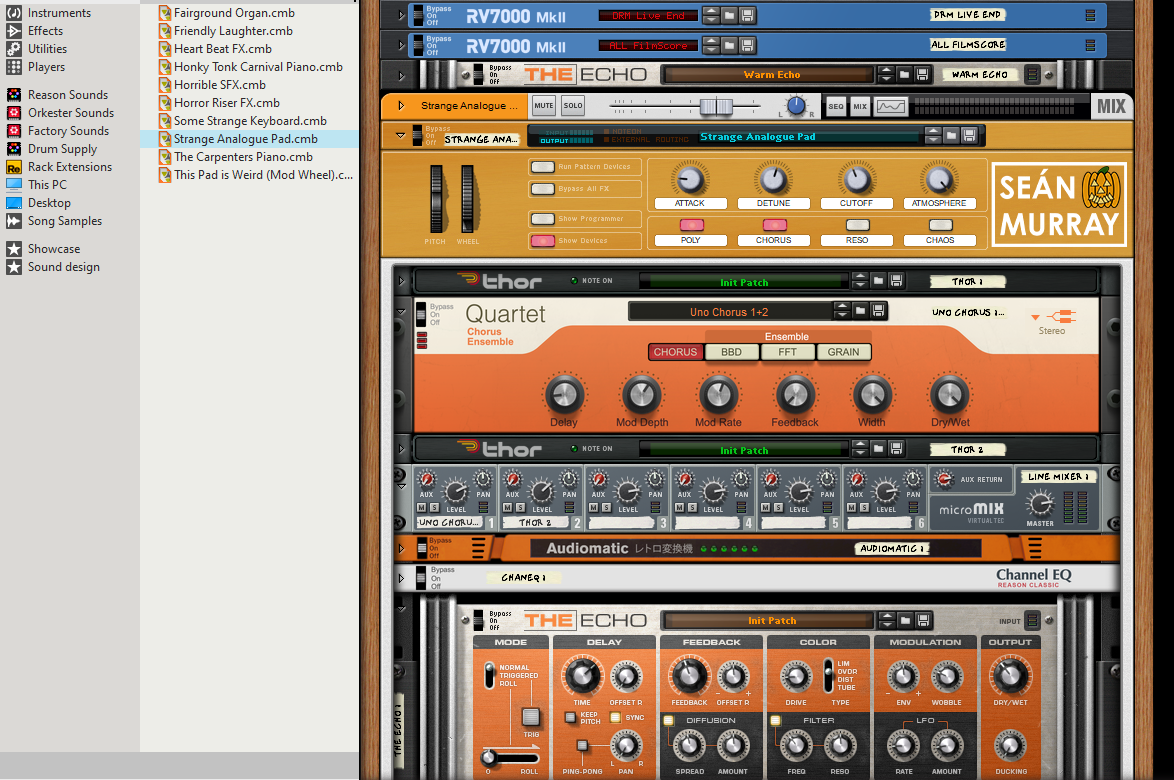1174x780 pixels.
Task: Enable the Bypass All FX button
Action: tap(543, 189)
